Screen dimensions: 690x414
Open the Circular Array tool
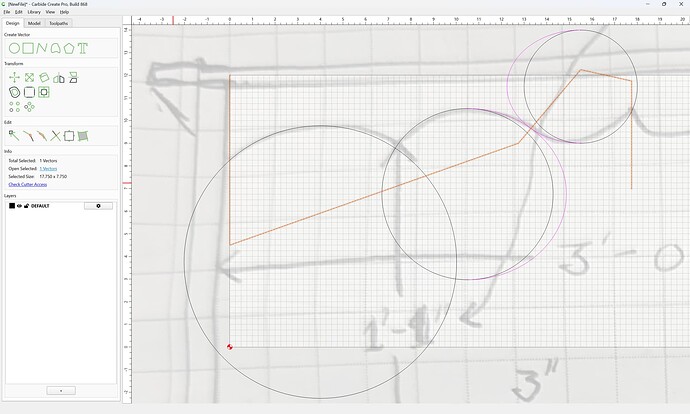(x=29, y=107)
